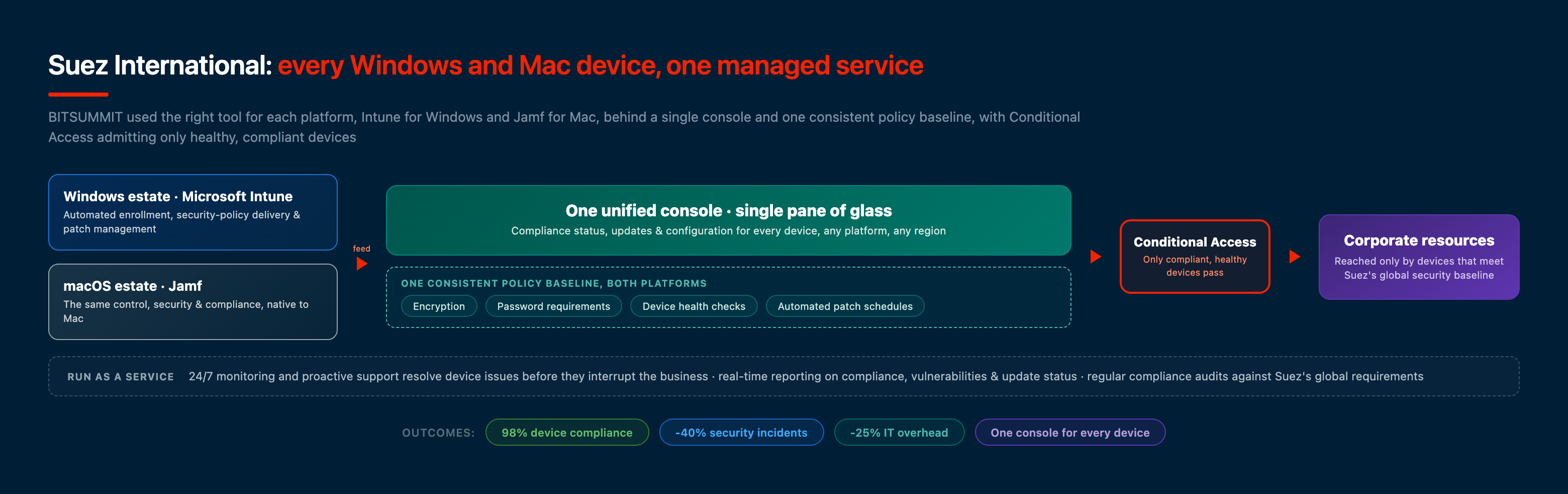This screenshot has height=494, width=1568.
Task: Click 'Reached only by devices that meet' text
Action: point(1419,261)
